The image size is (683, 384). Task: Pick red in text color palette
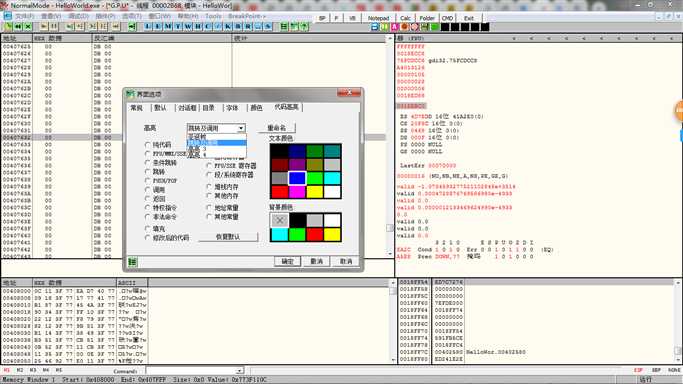tap(279, 191)
